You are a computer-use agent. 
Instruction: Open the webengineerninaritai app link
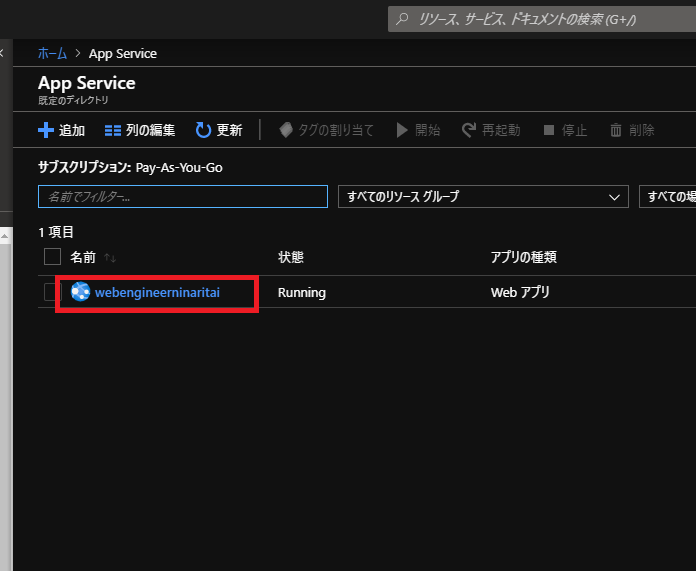pyautogui.click(x=157, y=293)
